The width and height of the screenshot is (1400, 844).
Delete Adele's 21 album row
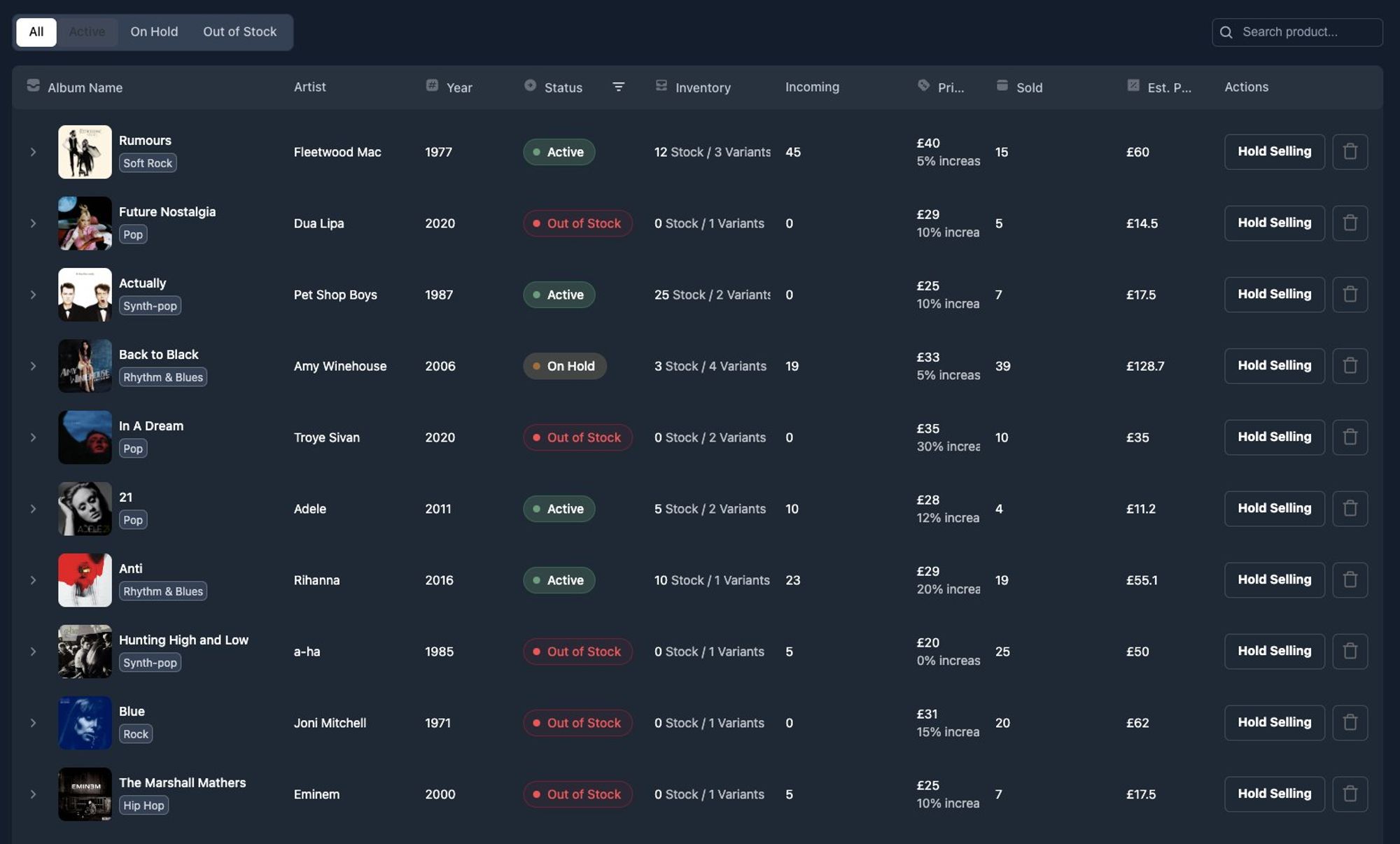click(x=1350, y=509)
